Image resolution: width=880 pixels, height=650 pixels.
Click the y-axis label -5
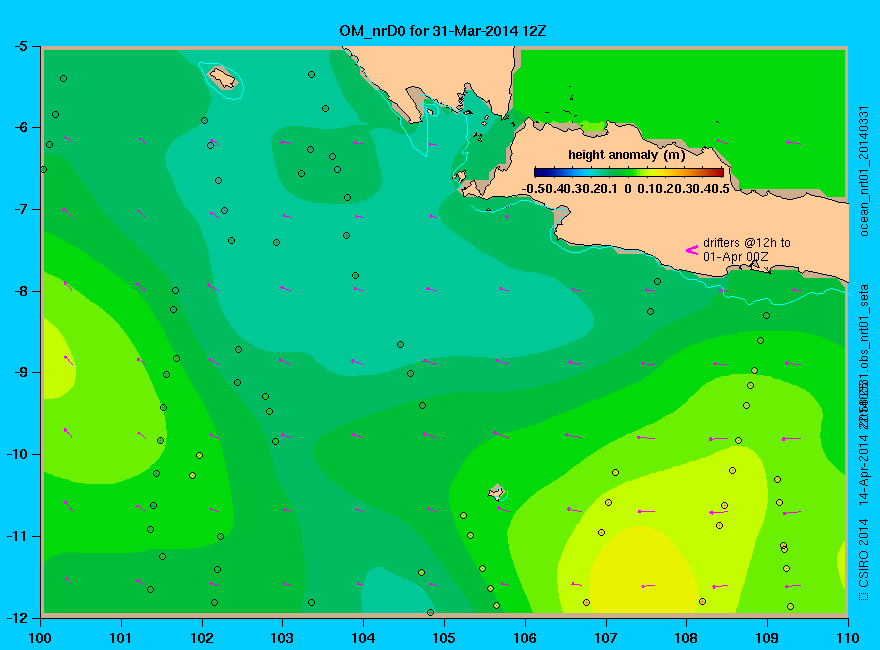(20, 46)
